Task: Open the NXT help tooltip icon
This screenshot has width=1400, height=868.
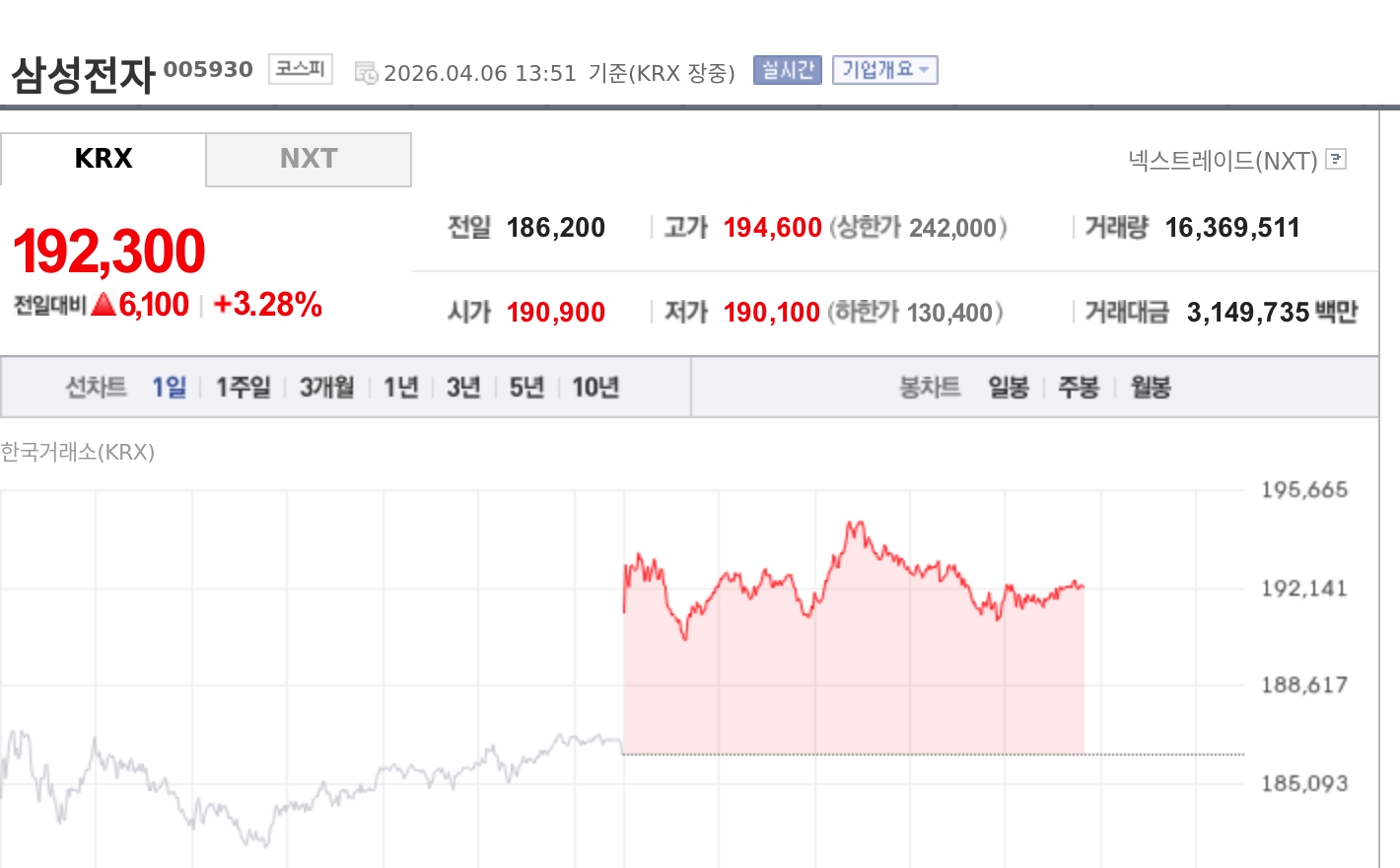Action: click(x=1336, y=160)
